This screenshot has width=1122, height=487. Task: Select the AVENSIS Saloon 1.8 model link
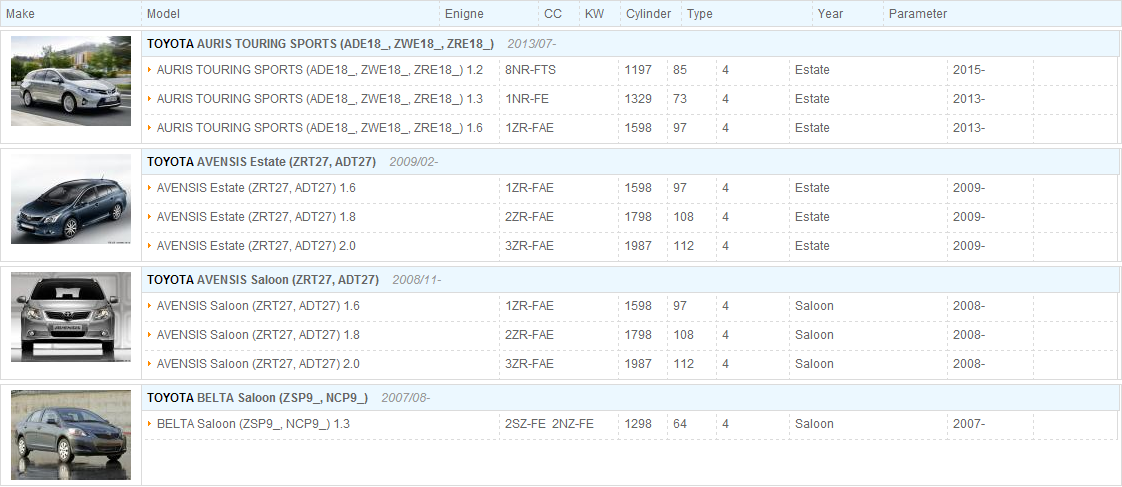[258, 335]
